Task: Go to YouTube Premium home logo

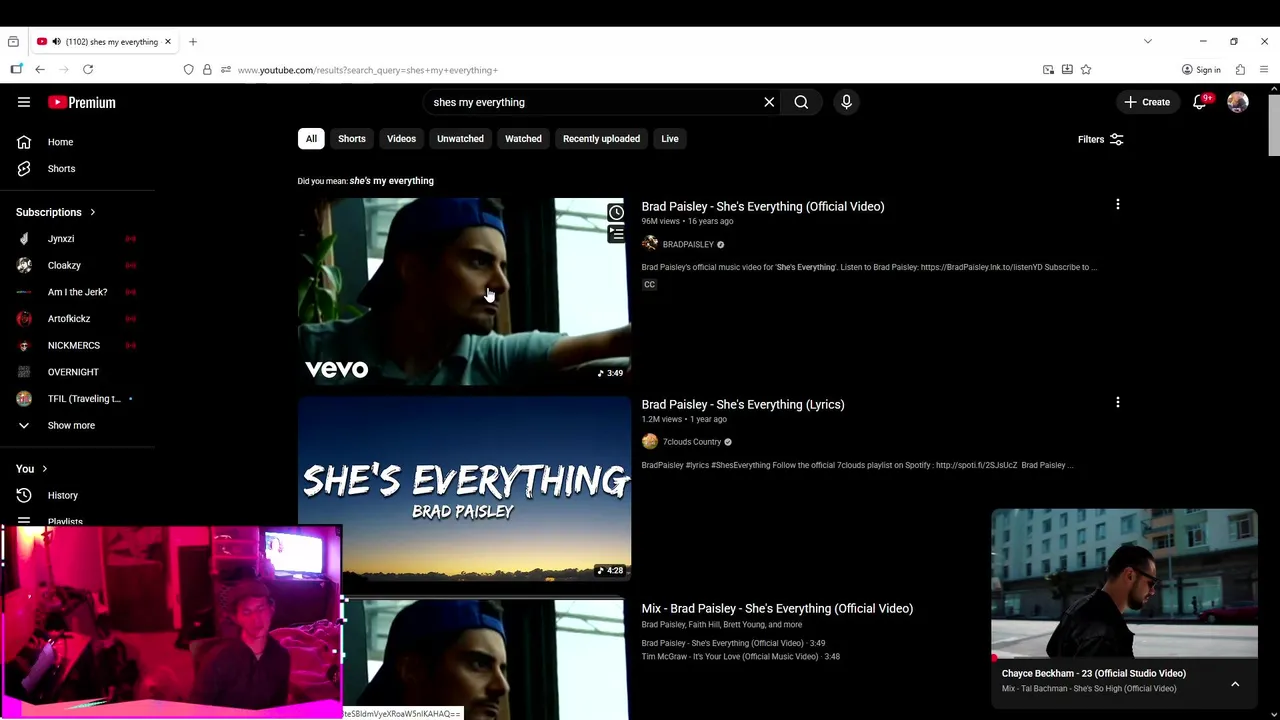Action: tap(82, 102)
